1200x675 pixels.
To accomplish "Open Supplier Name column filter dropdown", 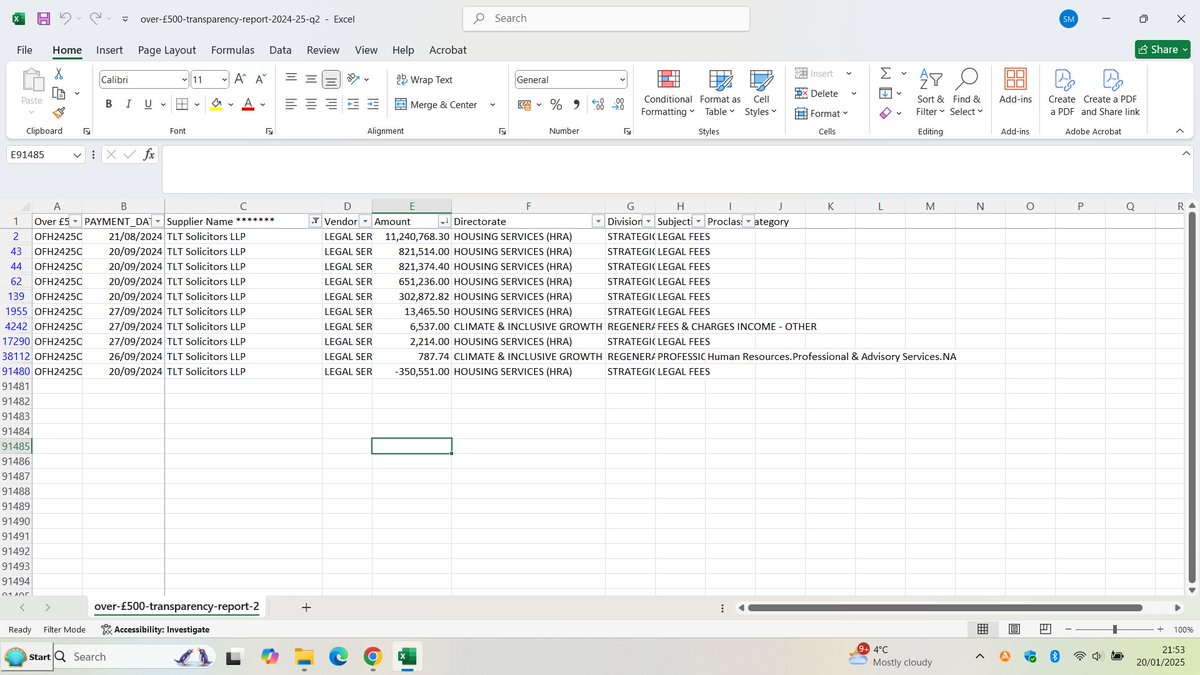I will [315, 221].
